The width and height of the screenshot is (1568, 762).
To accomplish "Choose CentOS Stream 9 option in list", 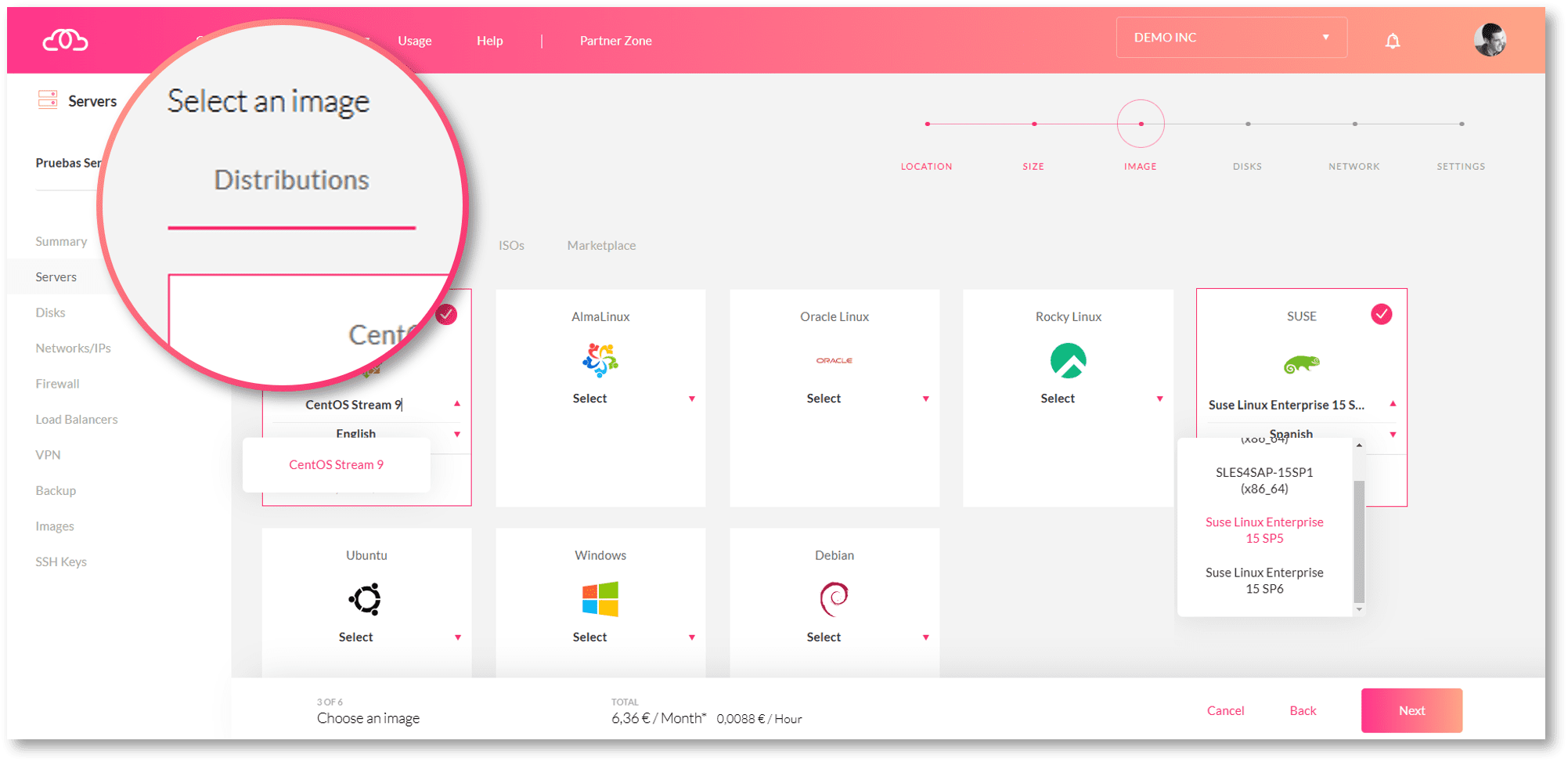I will (336, 464).
